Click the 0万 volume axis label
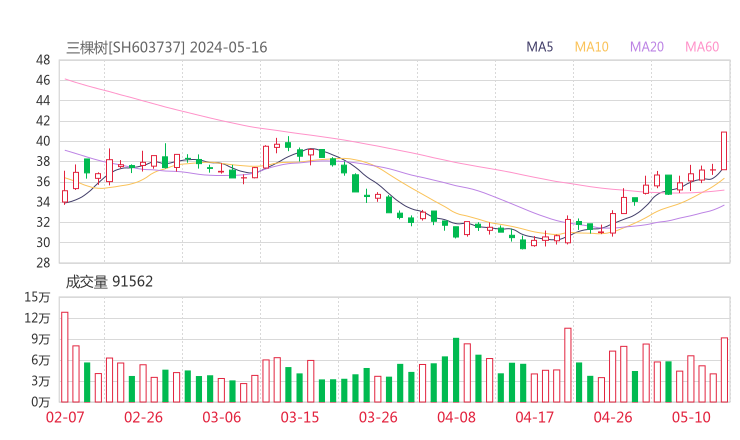Viewport: 740px width, 440px height. pyautogui.click(x=41, y=402)
